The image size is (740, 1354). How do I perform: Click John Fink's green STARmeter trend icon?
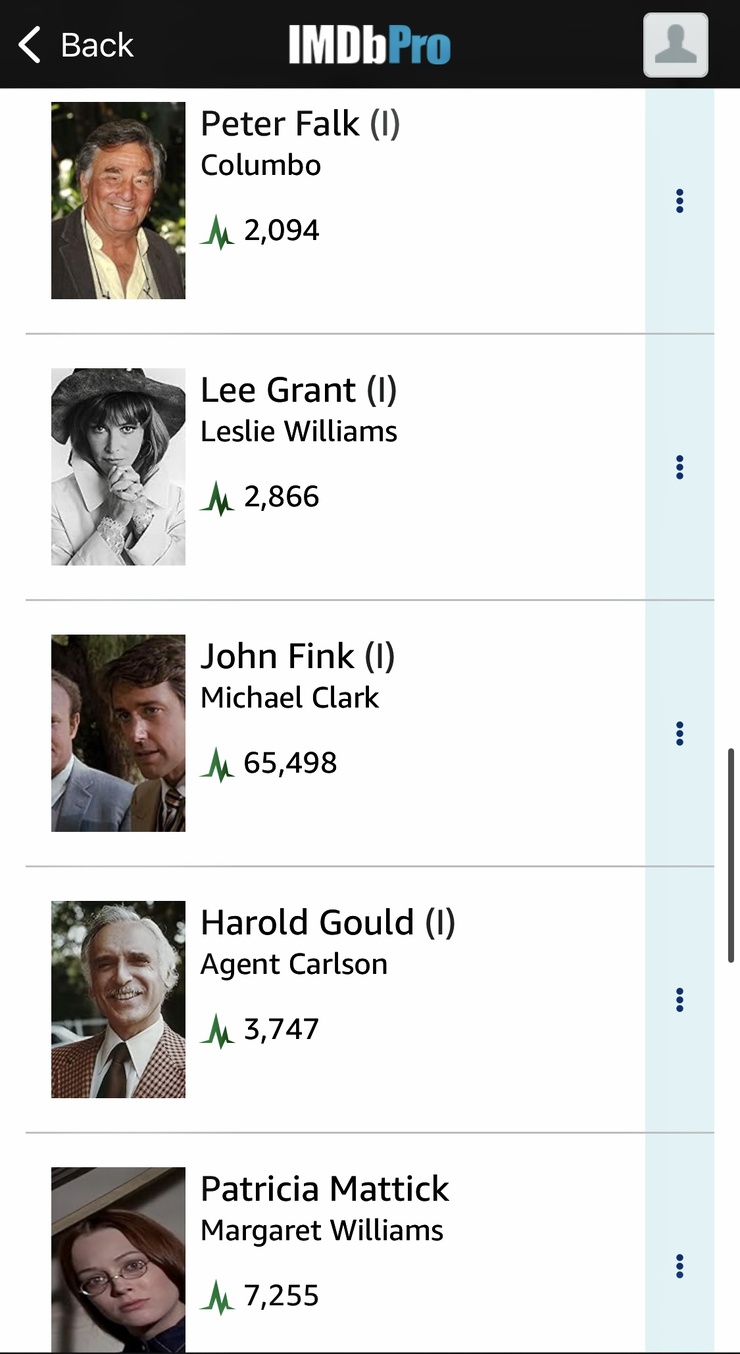coord(218,762)
